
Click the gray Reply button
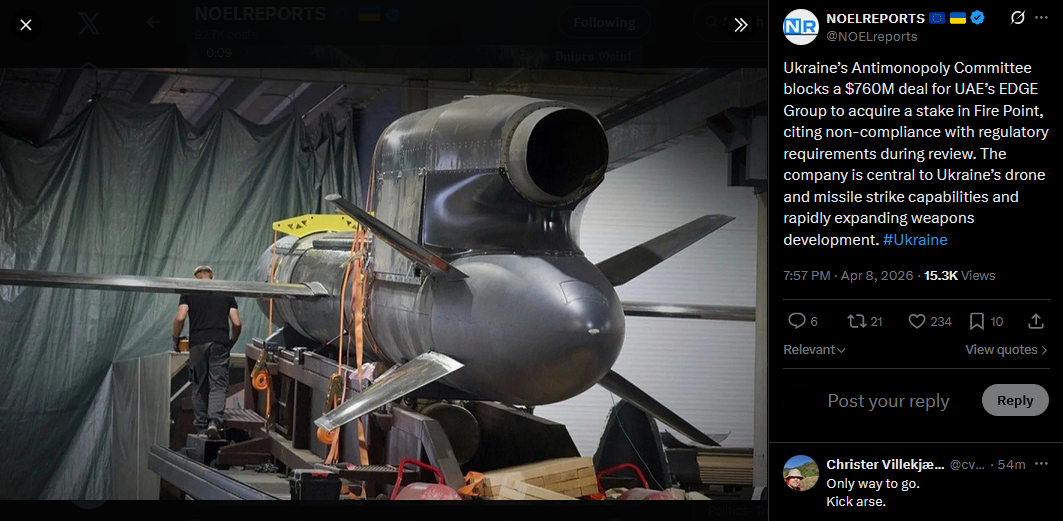1015,400
